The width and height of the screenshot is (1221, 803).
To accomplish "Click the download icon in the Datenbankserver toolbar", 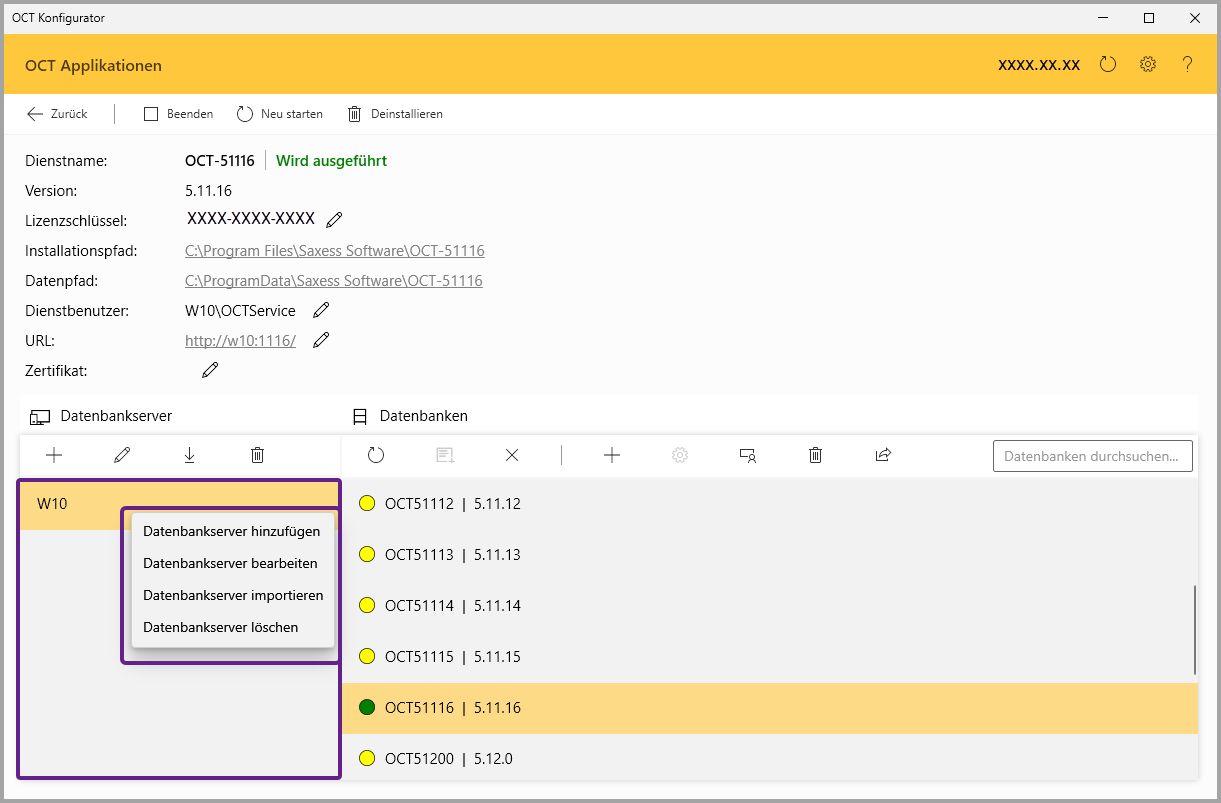I will 189,455.
